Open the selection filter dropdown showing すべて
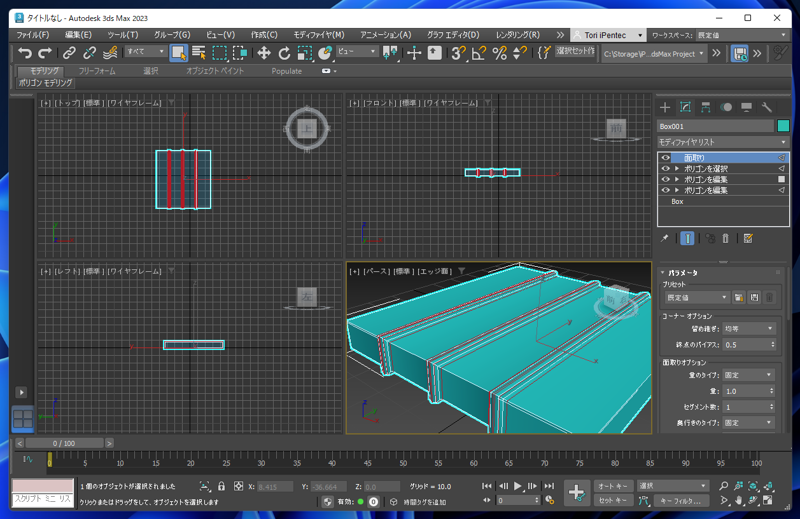800x519 pixels. click(x=145, y=52)
